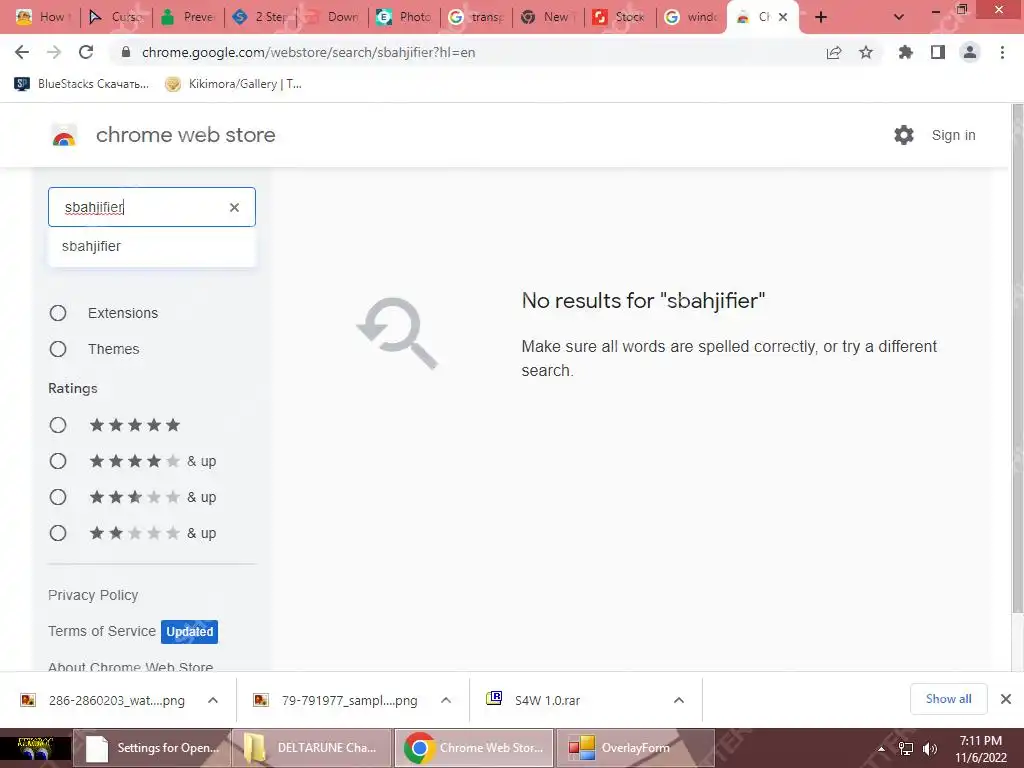Click the chrome web store title
The image size is (1024, 768).
(x=185, y=135)
